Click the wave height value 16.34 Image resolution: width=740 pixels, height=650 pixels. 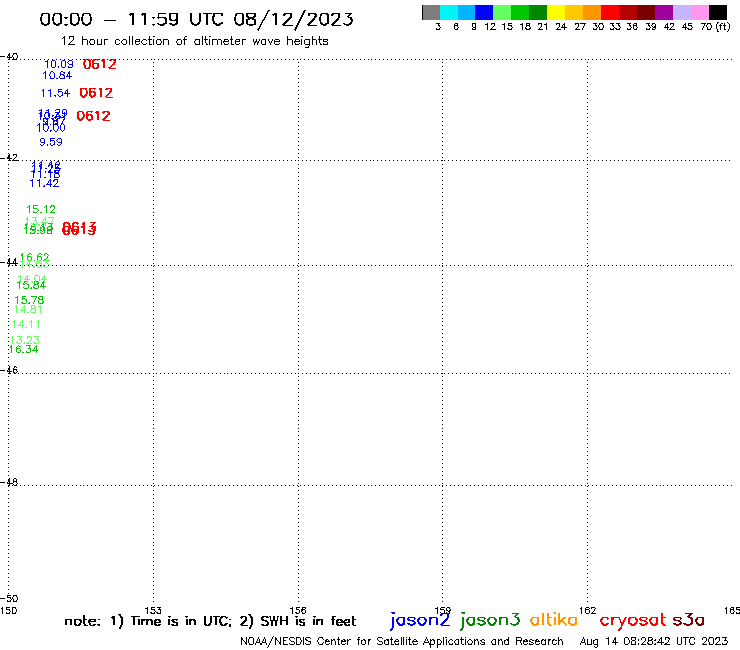(23, 349)
